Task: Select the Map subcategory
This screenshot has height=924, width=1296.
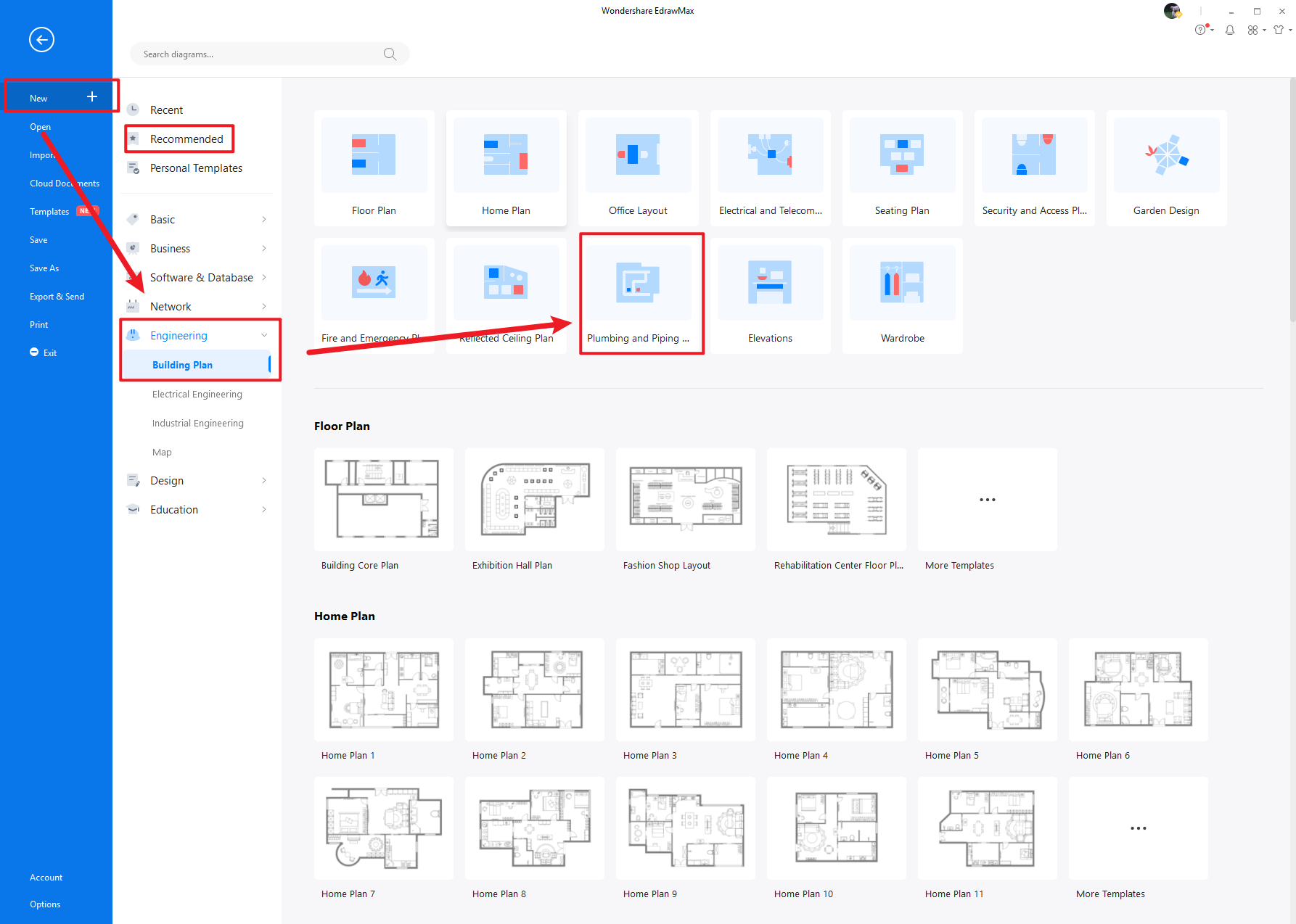Action: click(162, 452)
